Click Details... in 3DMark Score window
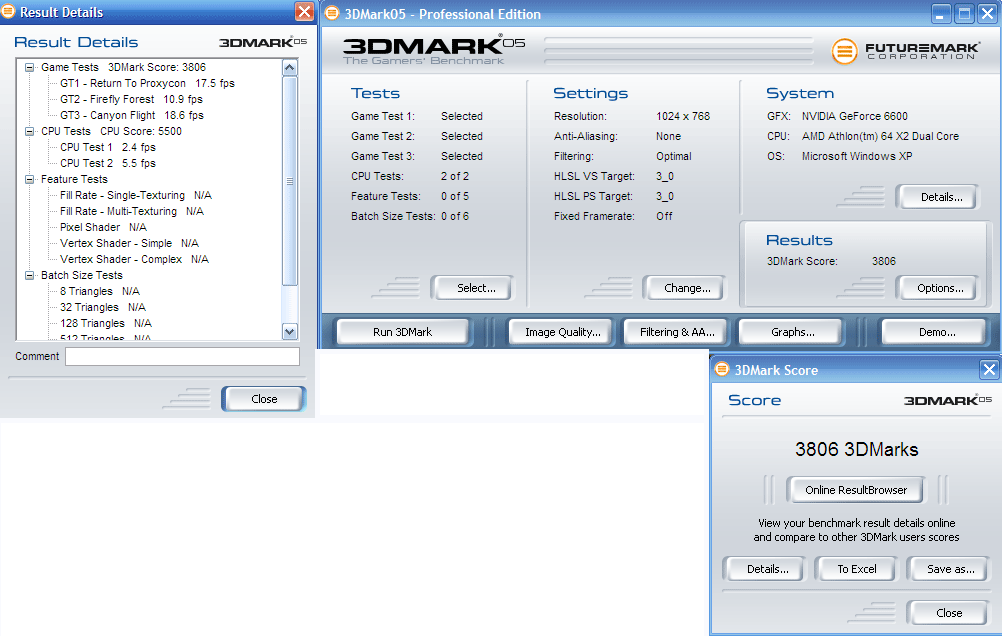The image size is (1002, 636). tap(765, 569)
